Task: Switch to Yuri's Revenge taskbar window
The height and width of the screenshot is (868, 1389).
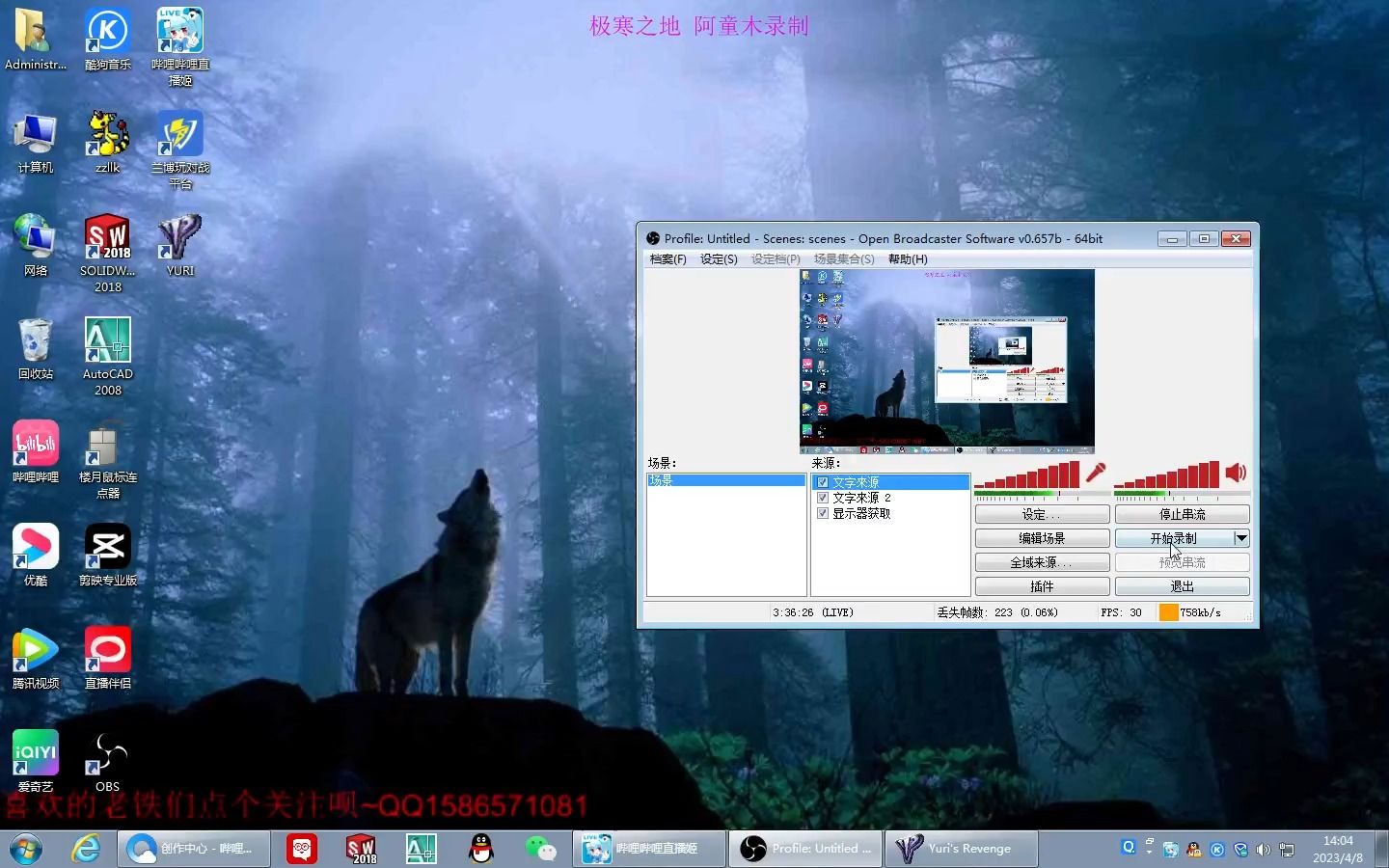Action: pos(961,849)
